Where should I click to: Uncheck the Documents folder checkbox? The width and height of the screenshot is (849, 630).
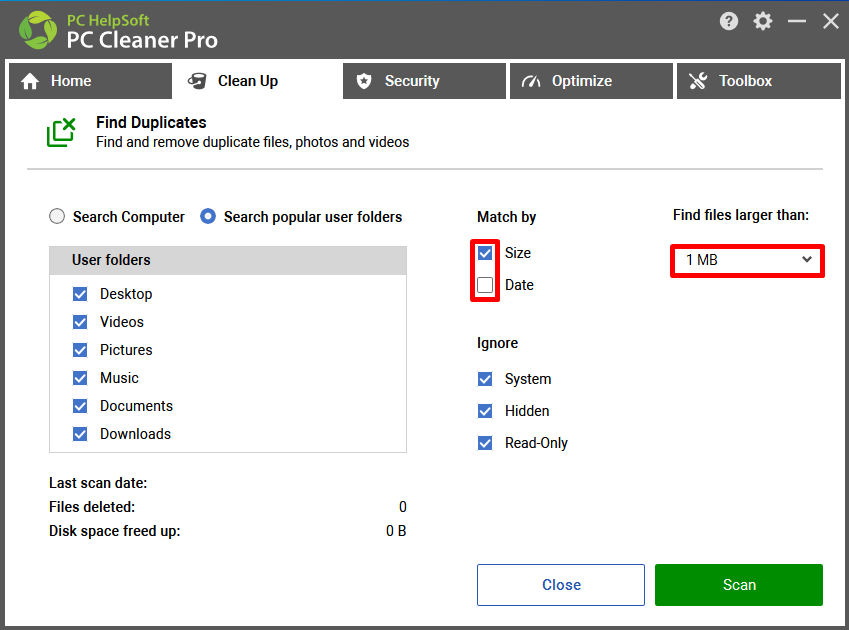pos(80,406)
